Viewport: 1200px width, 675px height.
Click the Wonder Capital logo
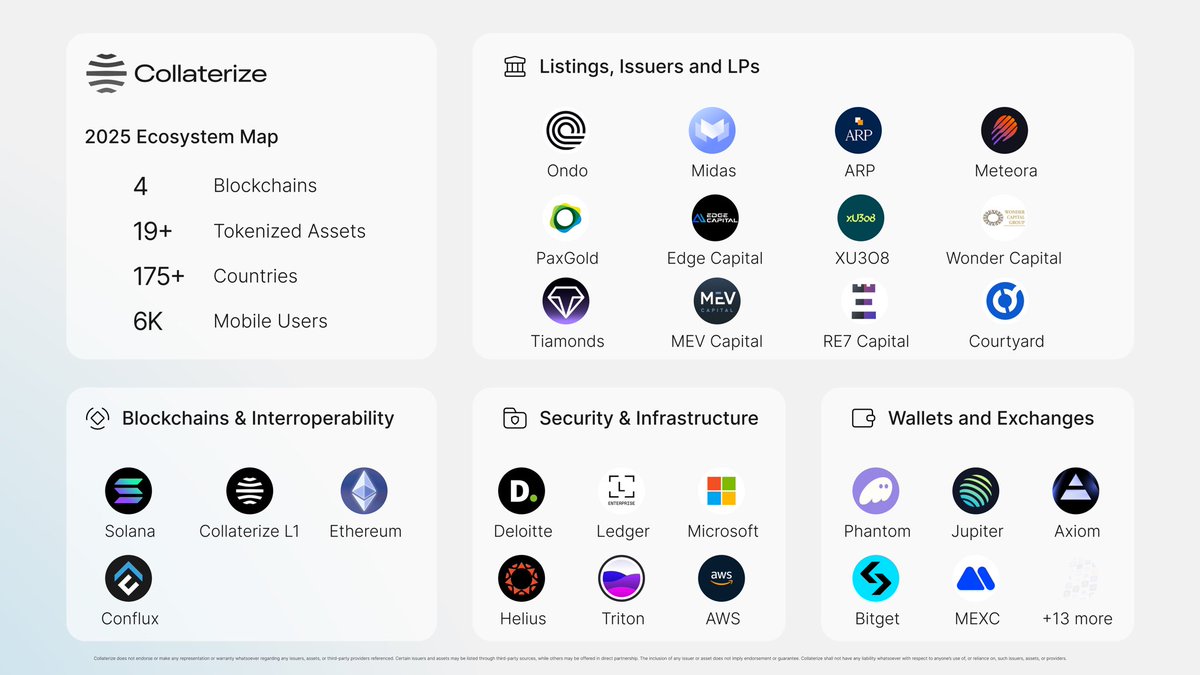[1004, 218]
